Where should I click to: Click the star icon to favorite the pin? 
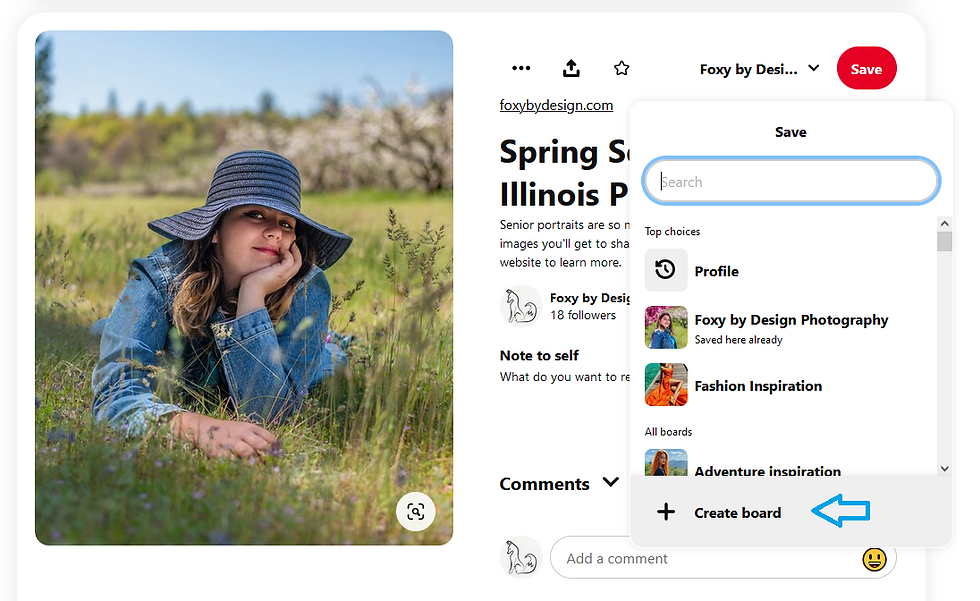pyautogui.click(x=621, y=67)
